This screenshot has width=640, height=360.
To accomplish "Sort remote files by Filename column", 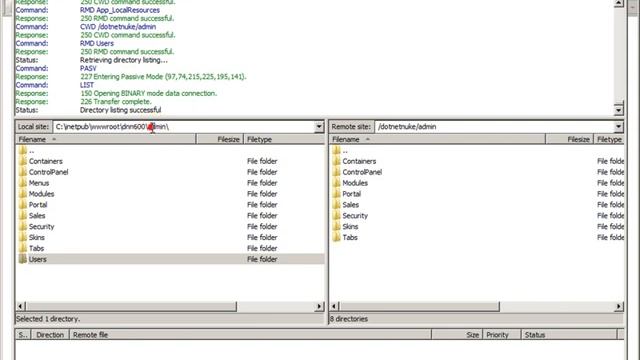I will [x=437, y=140].
